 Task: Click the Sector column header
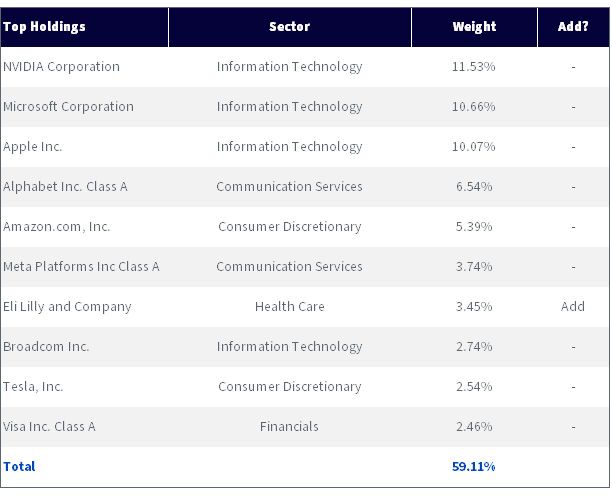pos(289,27)
